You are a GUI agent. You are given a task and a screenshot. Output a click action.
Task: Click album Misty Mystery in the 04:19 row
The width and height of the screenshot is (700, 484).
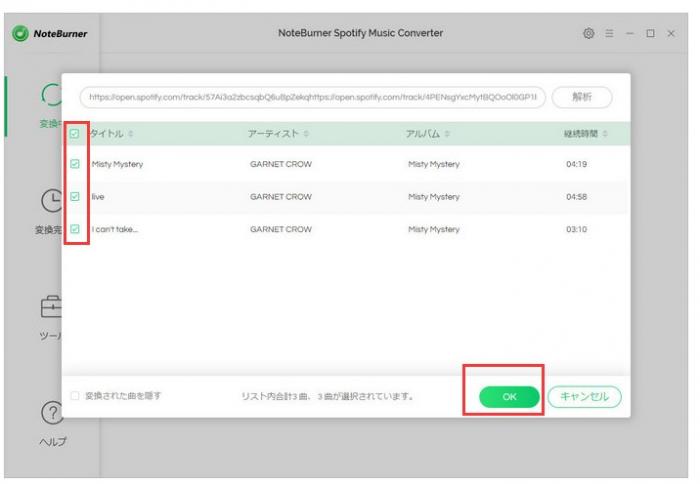(434, 164)
